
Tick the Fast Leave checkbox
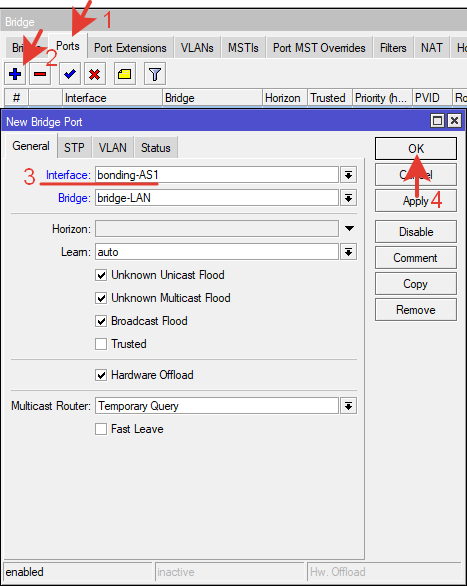pos(101,429)
